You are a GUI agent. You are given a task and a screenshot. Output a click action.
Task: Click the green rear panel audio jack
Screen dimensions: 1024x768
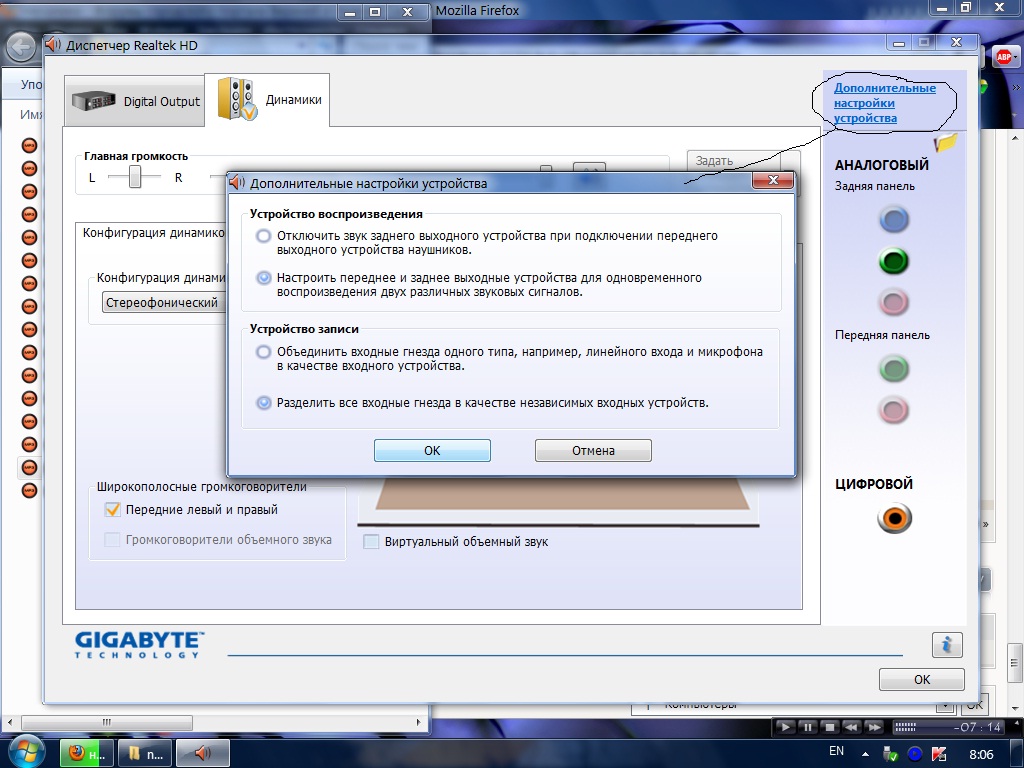coord(893,262)
